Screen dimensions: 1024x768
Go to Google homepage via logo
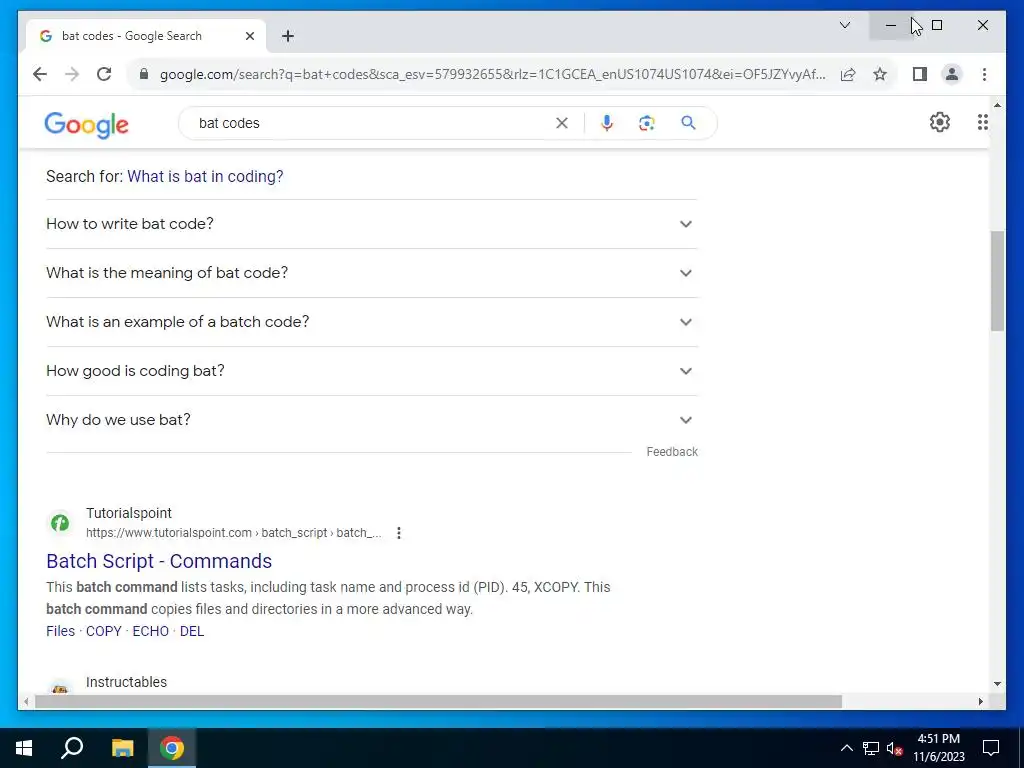86,125
